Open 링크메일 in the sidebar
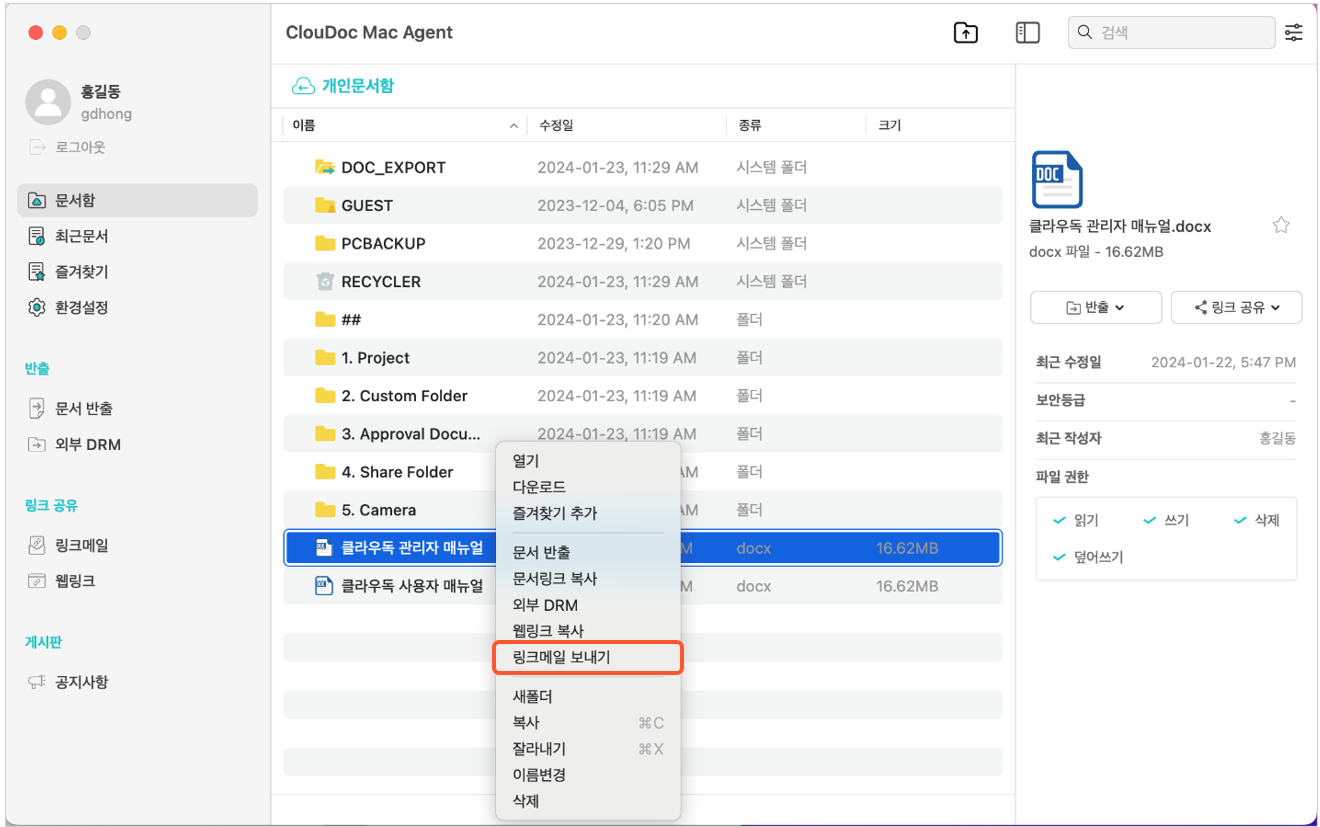 click(x=68, y=545)
